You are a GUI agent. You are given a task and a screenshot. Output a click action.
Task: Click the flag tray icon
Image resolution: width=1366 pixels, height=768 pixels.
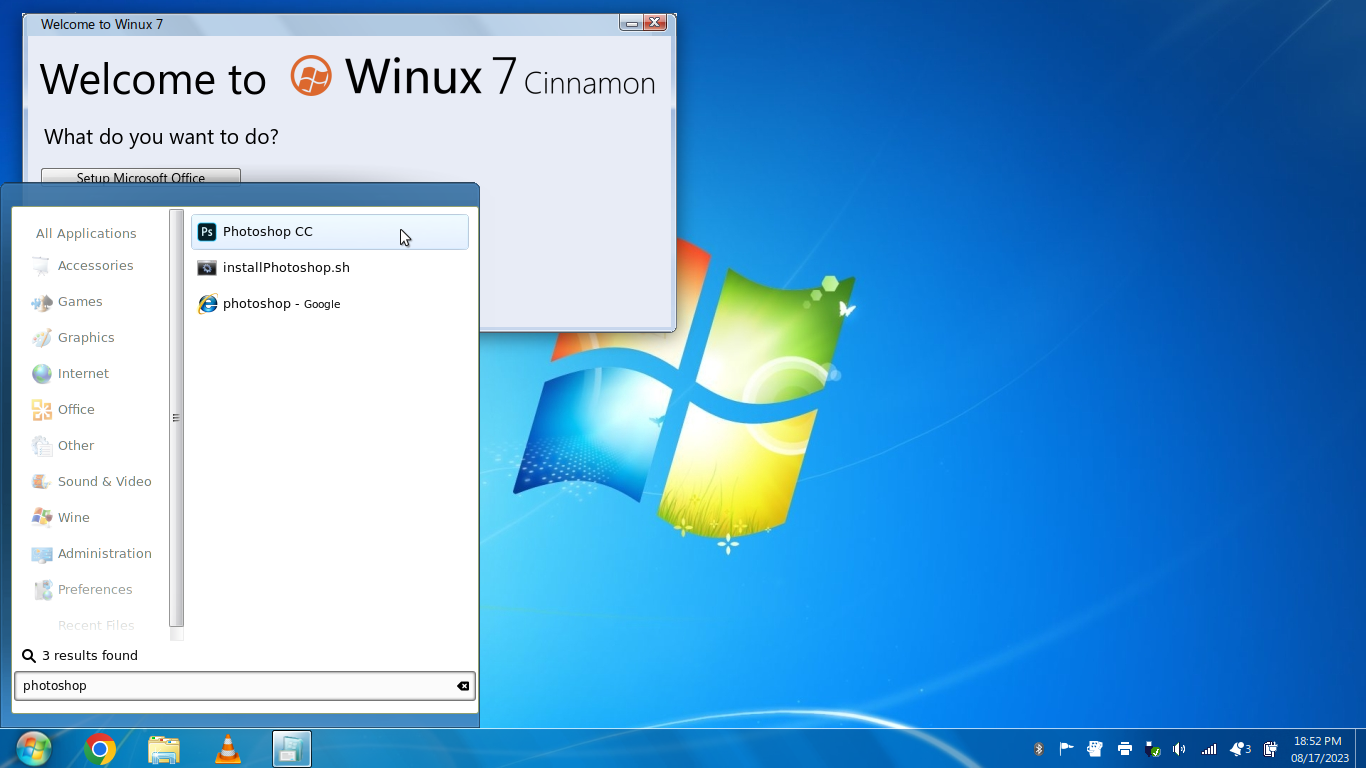coord(1066,749)
